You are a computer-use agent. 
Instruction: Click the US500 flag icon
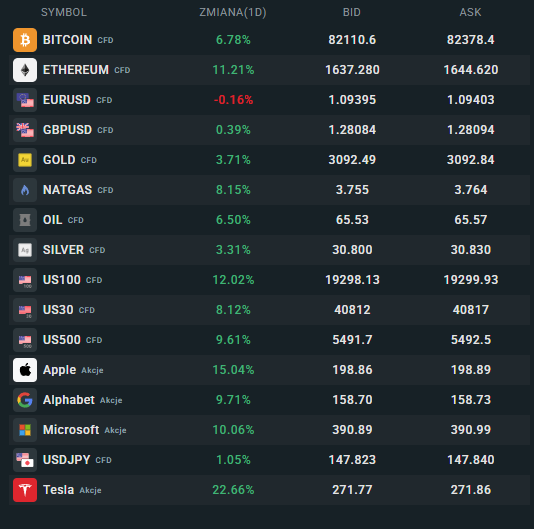25,340
